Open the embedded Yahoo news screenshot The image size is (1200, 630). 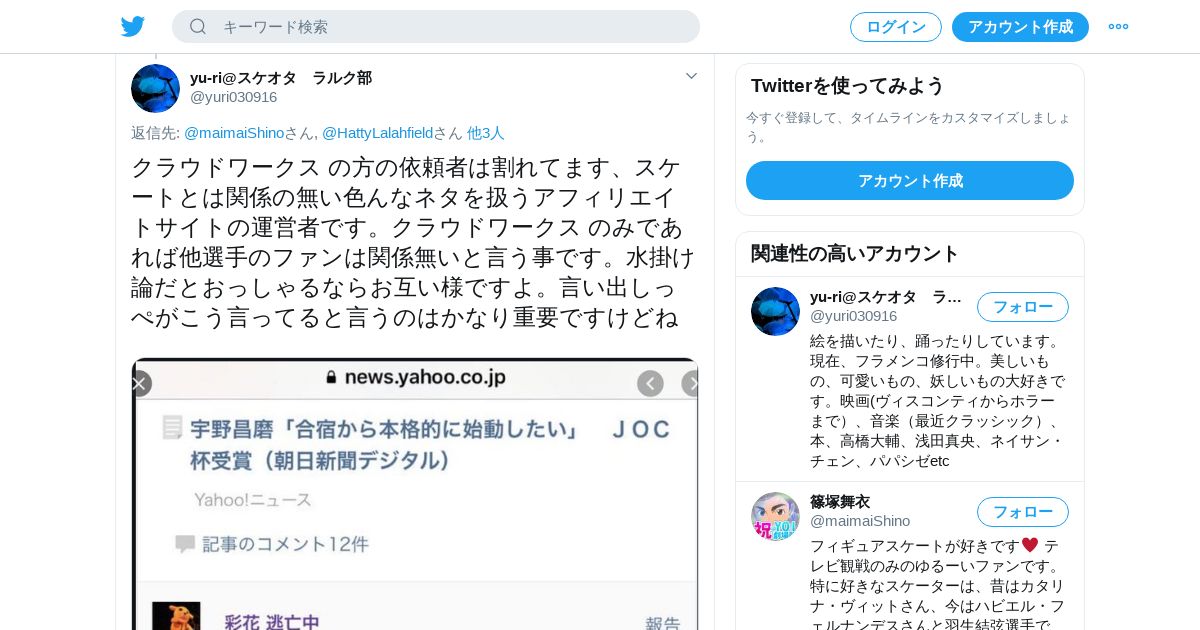pos(415,494)
